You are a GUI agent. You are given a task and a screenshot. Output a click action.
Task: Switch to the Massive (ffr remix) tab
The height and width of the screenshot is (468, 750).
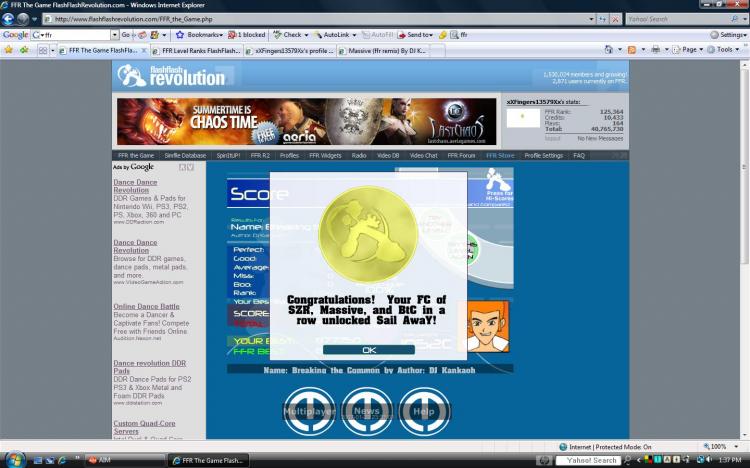(383, 51)
